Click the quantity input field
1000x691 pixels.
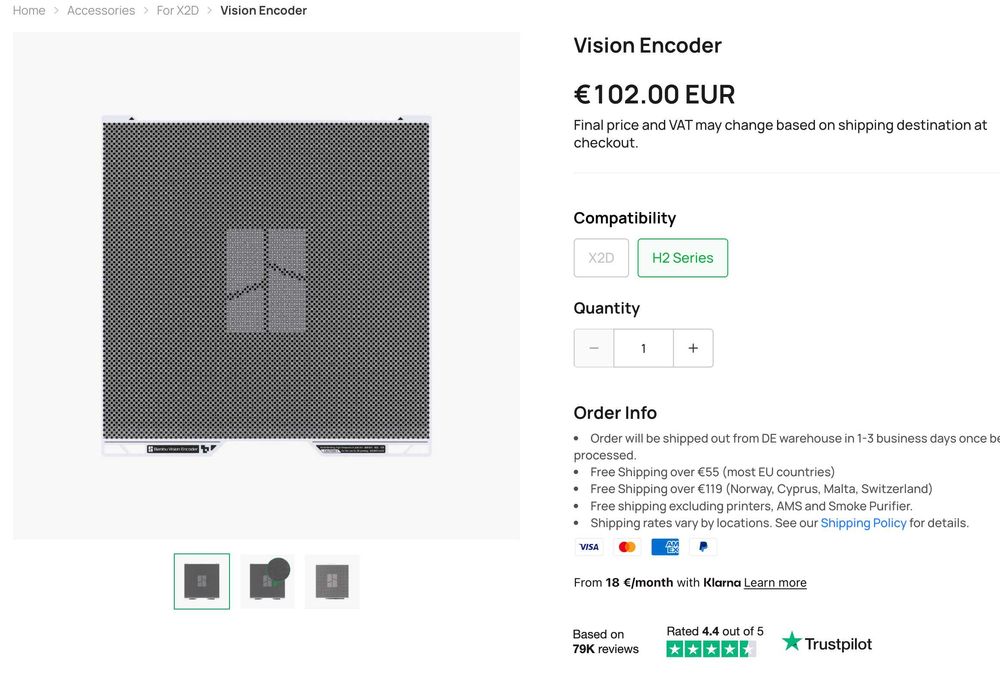click(643, 348)
